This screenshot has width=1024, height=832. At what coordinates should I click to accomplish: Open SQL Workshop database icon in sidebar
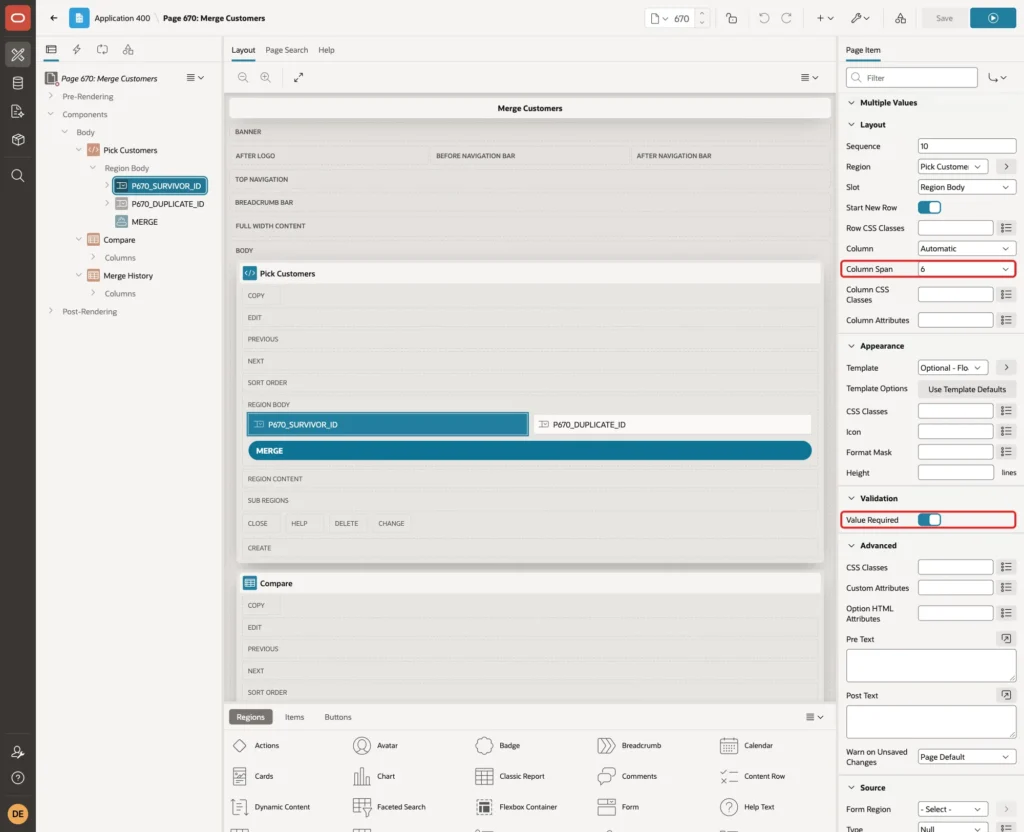tap(18, 83)
